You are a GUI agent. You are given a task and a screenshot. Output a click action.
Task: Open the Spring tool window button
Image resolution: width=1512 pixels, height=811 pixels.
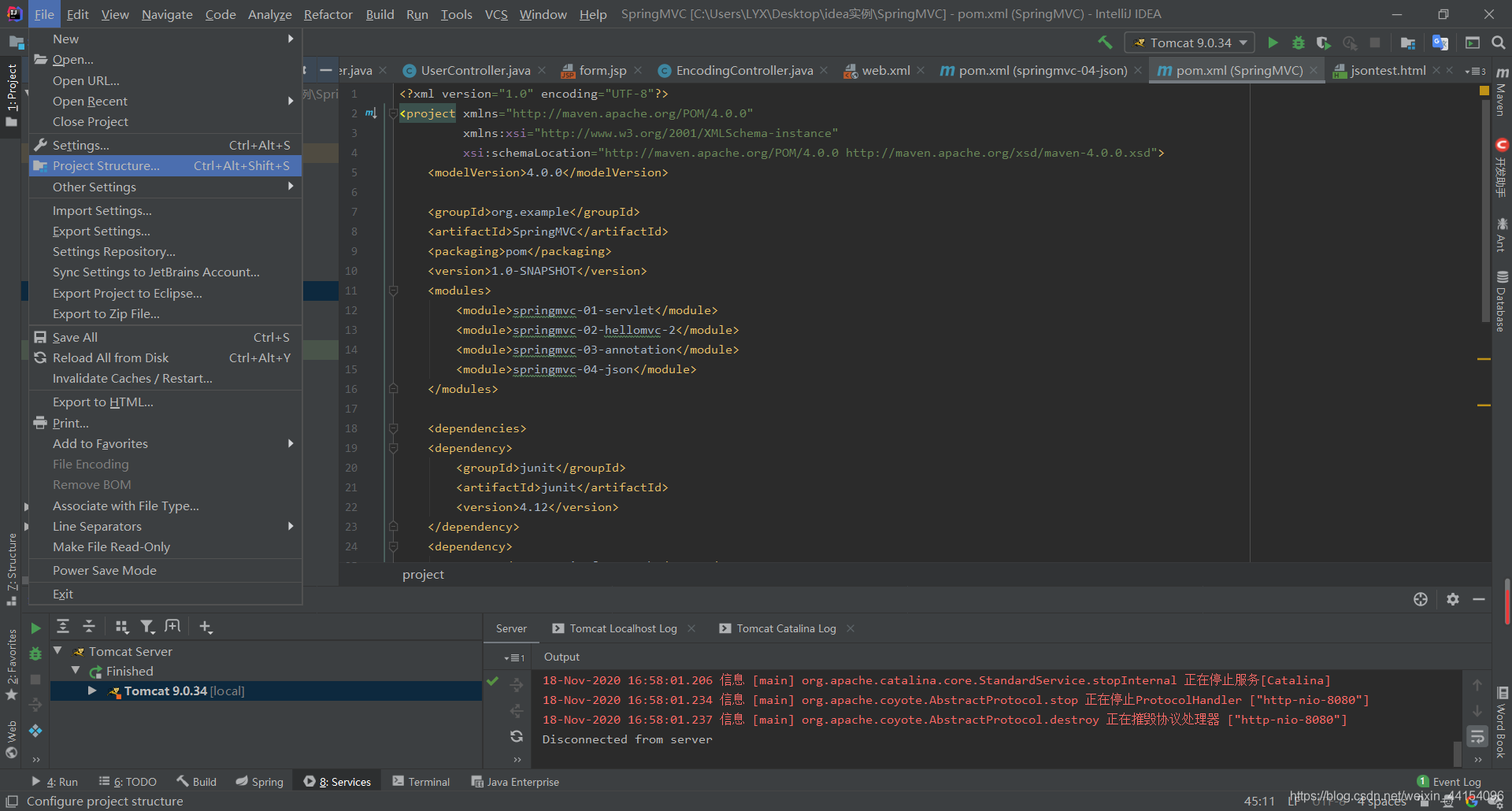pos(260,782)
